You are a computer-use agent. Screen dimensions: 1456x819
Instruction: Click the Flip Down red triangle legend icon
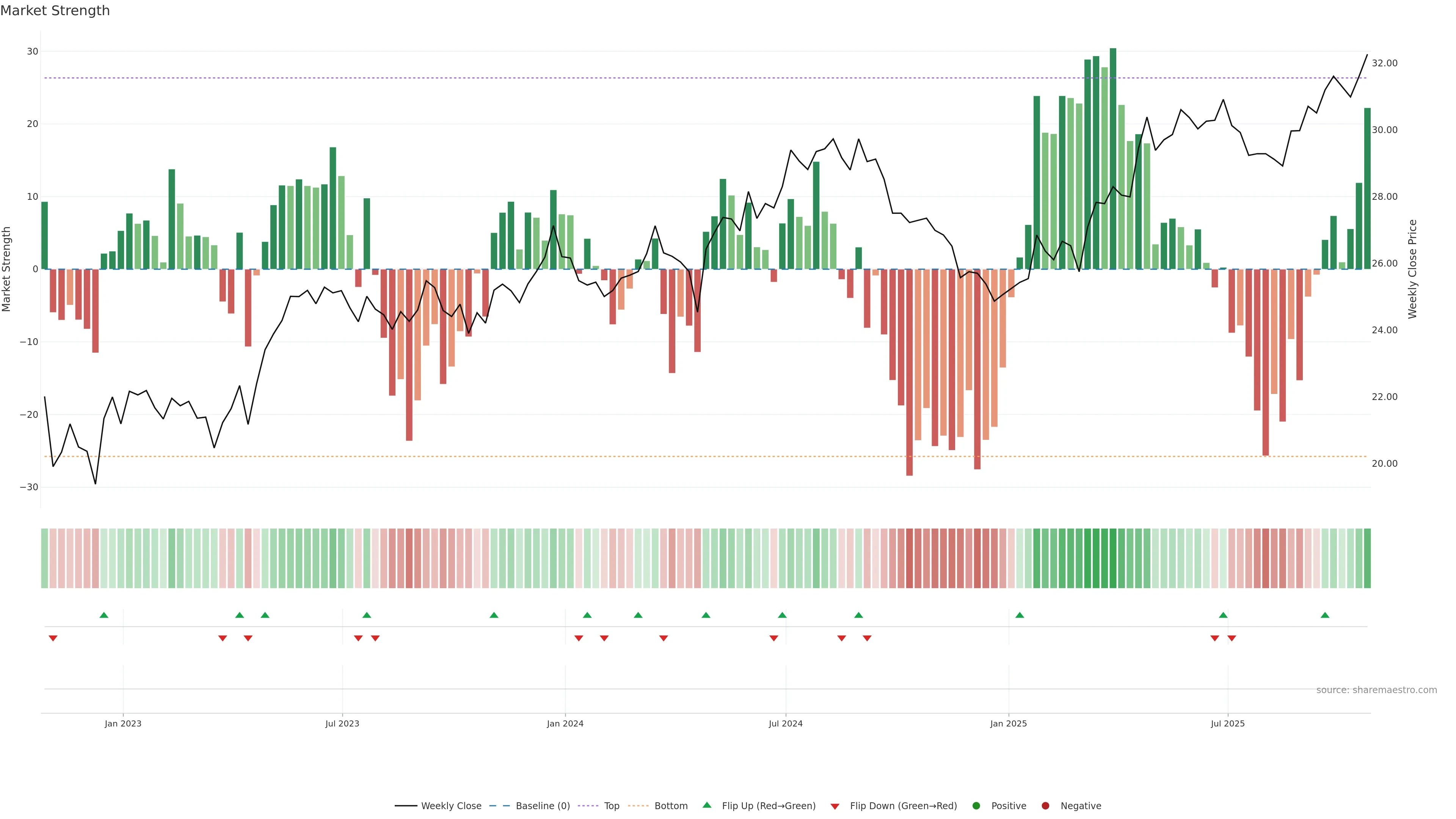(835, 806)
